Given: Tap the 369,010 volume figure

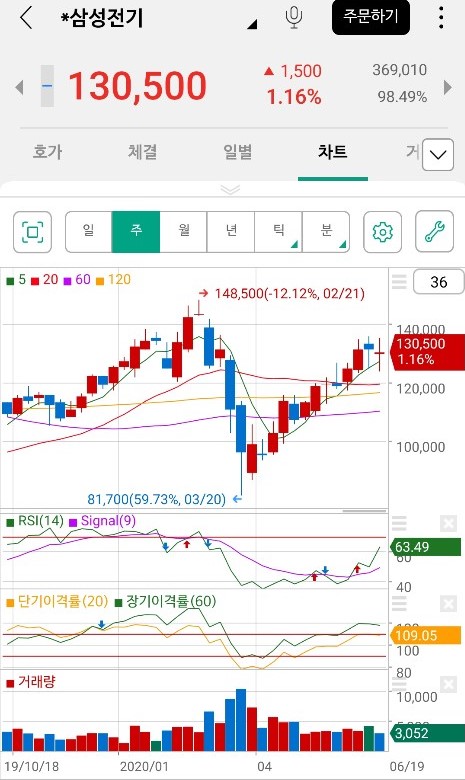Looking at the screenshot, I should click(400, 70).
